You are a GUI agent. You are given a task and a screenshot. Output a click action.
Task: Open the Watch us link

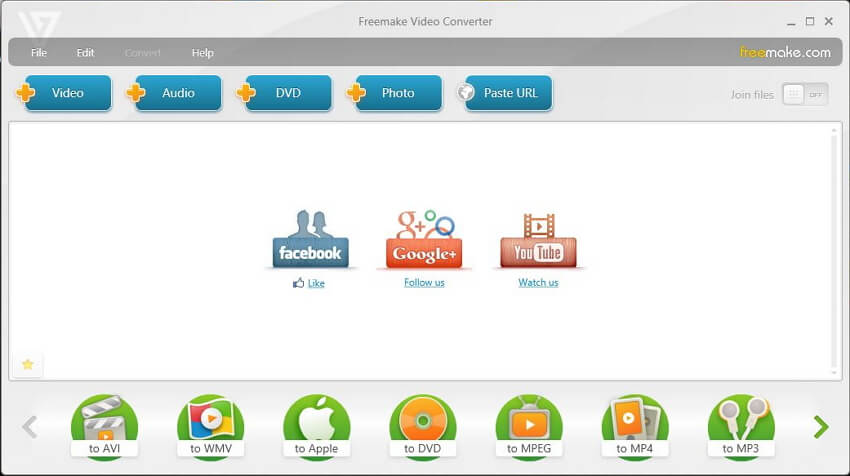[538, 282]
